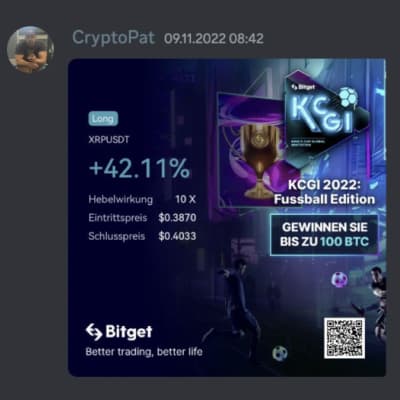Viewport: 400px width, 400px height.
Task: Select the Long position badge
Action: 103,119
